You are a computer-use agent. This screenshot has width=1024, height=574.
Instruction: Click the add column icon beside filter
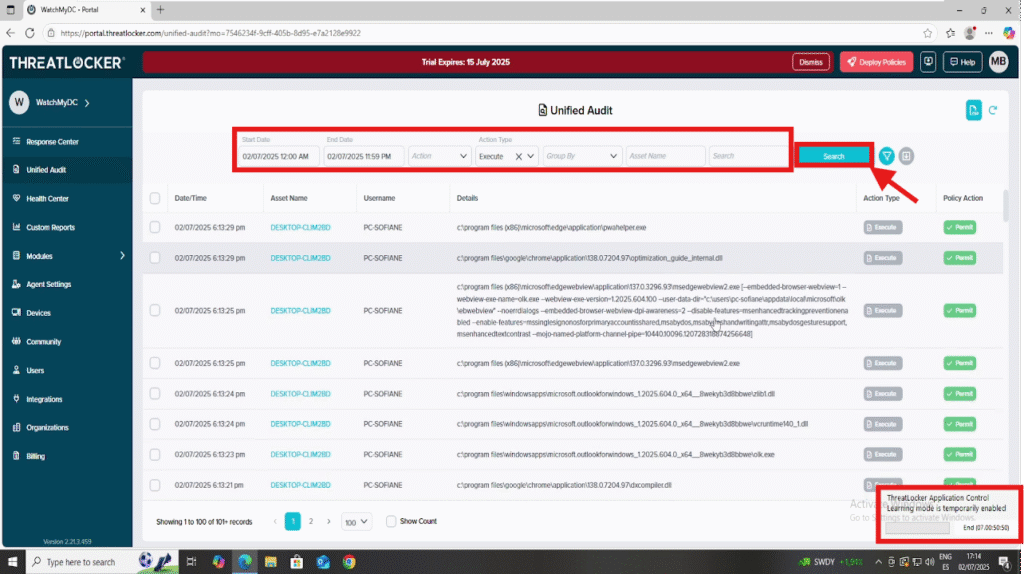[x=906, y=156]
